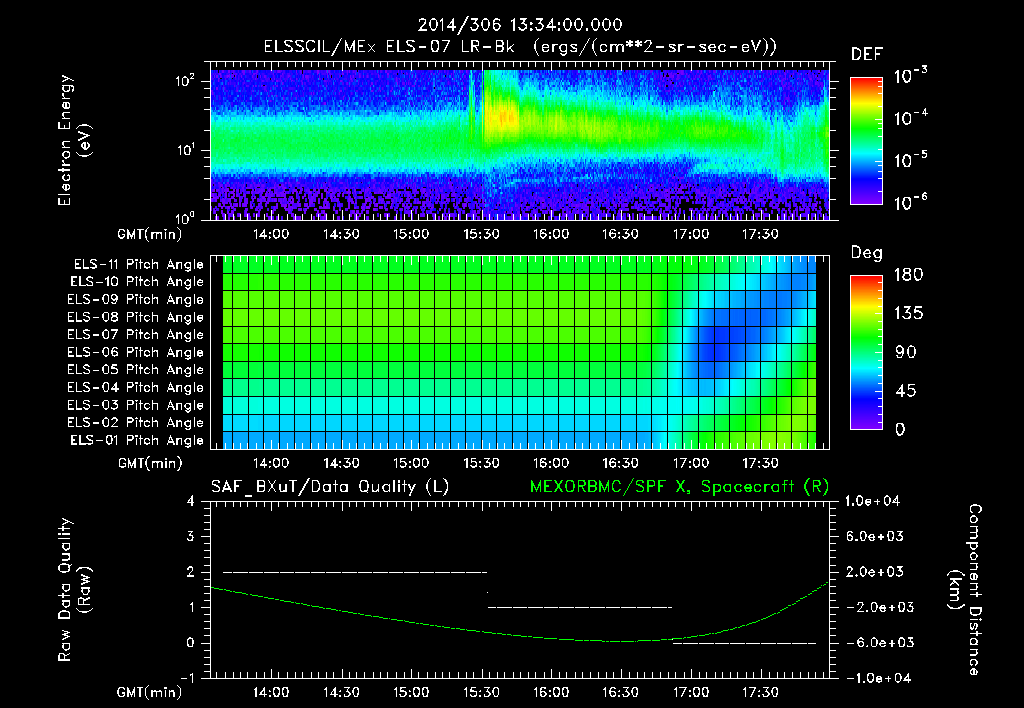Click the -1 tick on Raw Data Quality axis
The image size is (1024, 708).
point(187,678)
